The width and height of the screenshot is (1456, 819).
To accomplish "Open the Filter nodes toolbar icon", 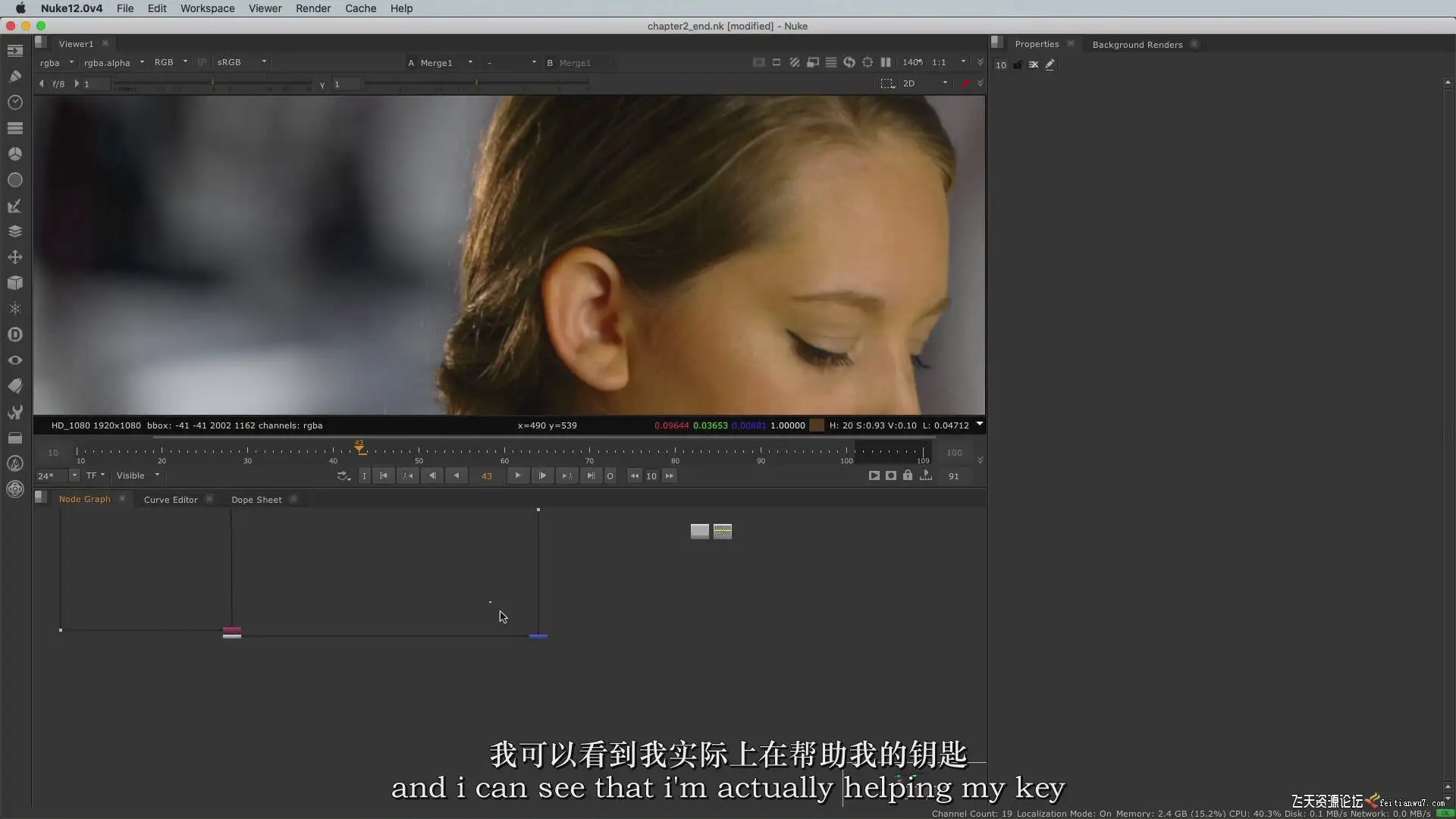I will (15, 180).
